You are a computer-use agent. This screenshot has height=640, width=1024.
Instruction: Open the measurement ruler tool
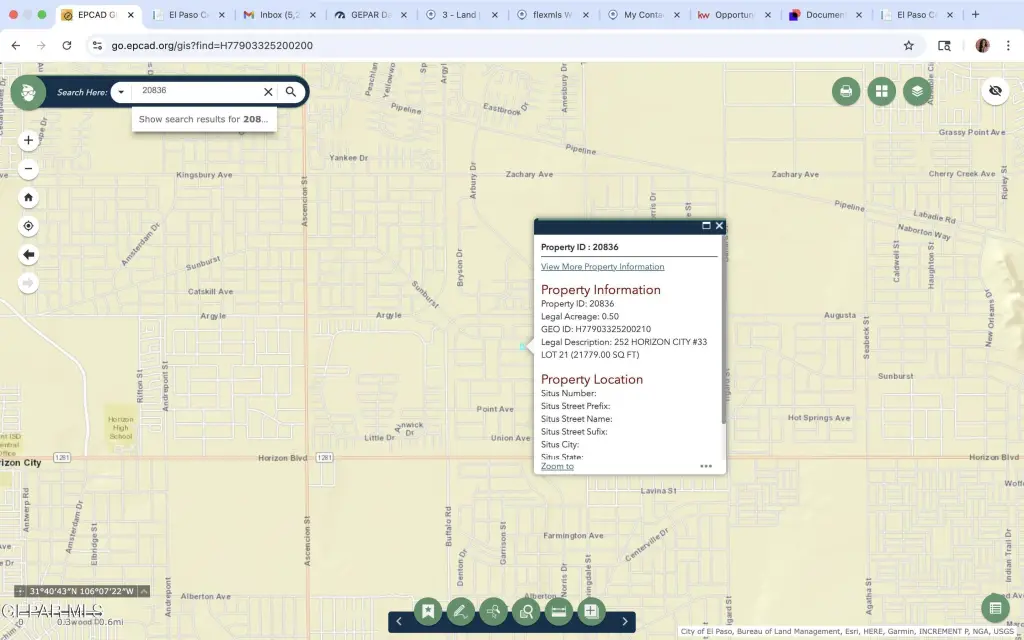pyautogui.click(x=559, y=611)
